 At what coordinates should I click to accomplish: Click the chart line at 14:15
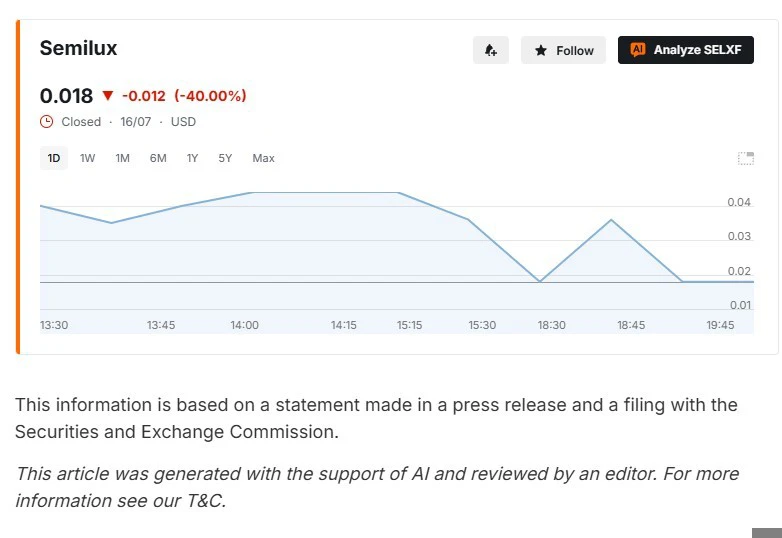click(344, 192)
